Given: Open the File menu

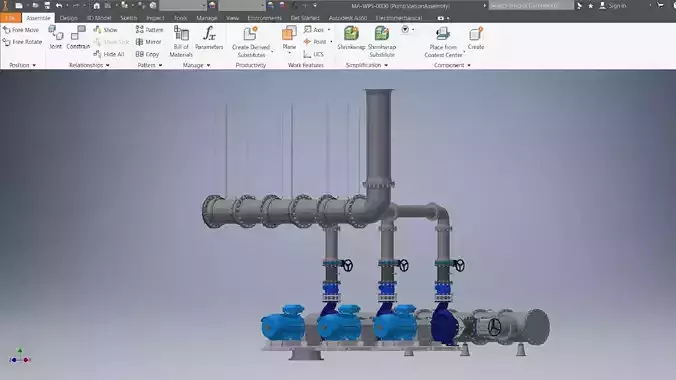Looking at the screenshot, I should tap(10, 18).
